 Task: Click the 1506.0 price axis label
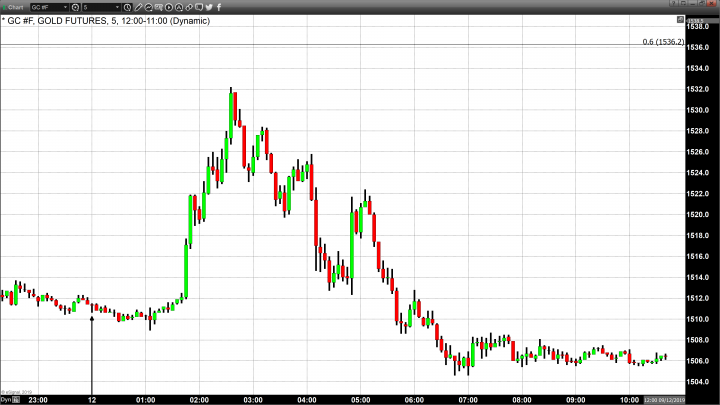click(698, 361)
